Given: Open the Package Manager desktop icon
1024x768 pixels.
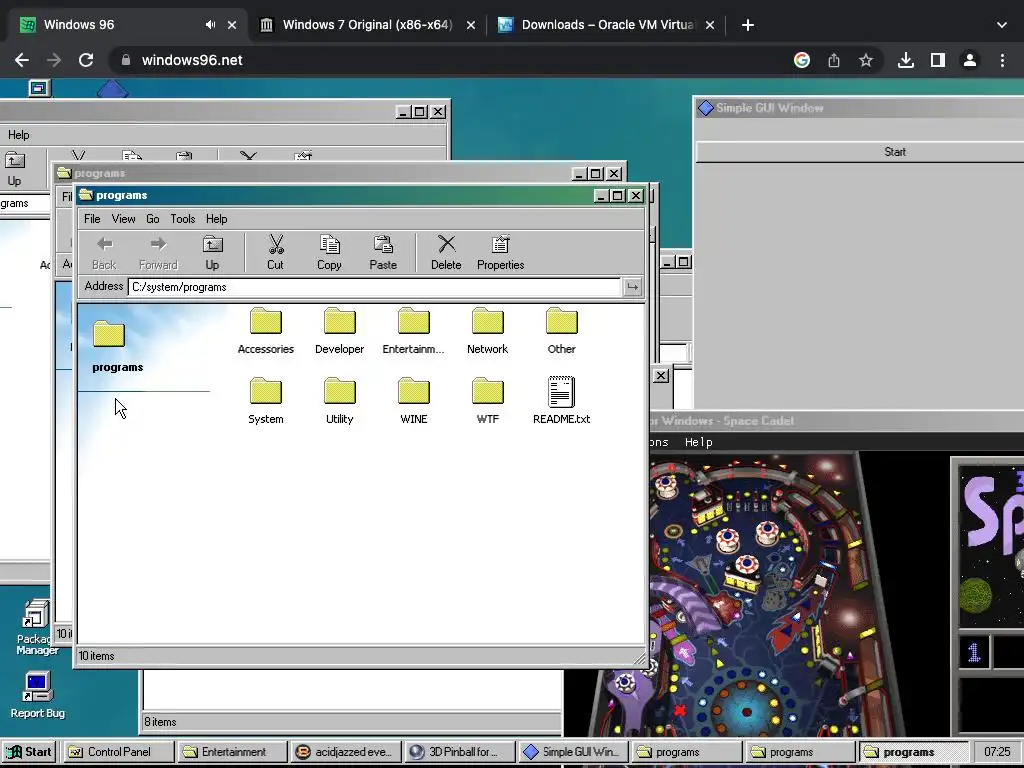Looking at the screenshot, I should coord(37,628).
